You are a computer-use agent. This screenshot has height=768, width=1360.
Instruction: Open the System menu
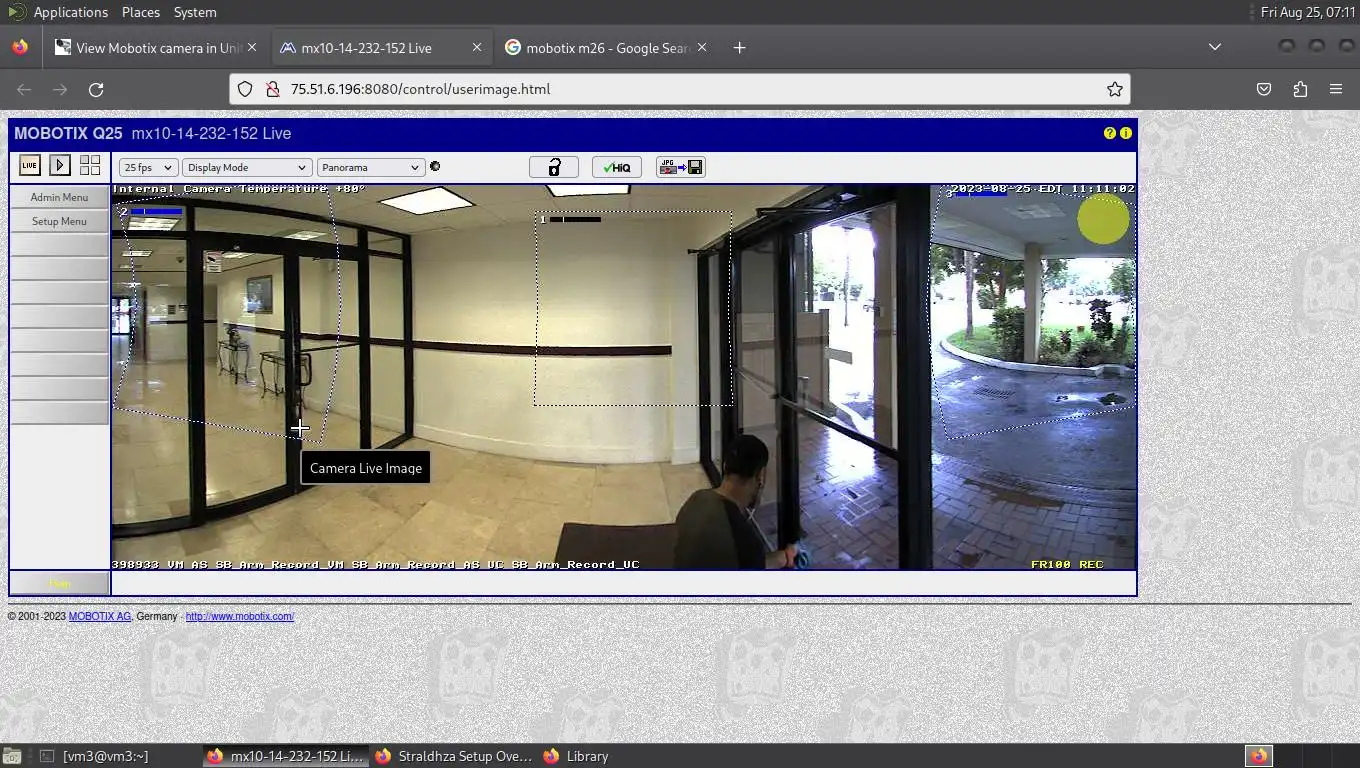195,12
